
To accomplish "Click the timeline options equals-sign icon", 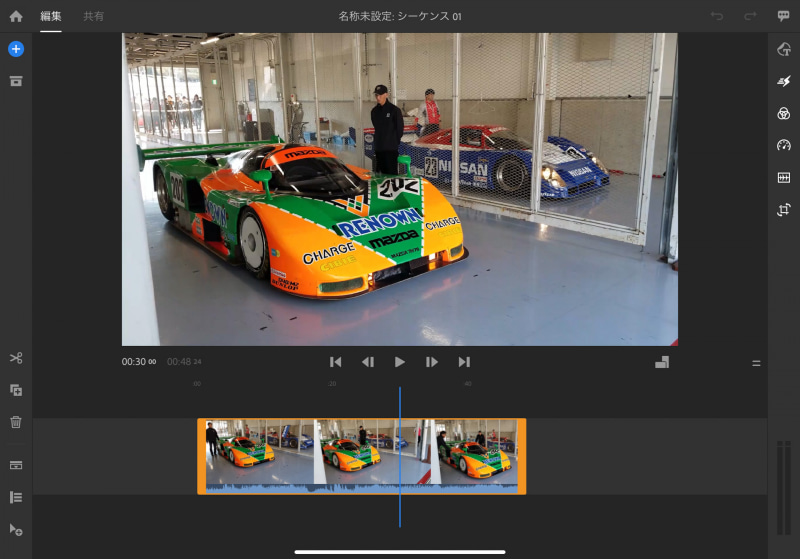I will (x=756, y=363).
